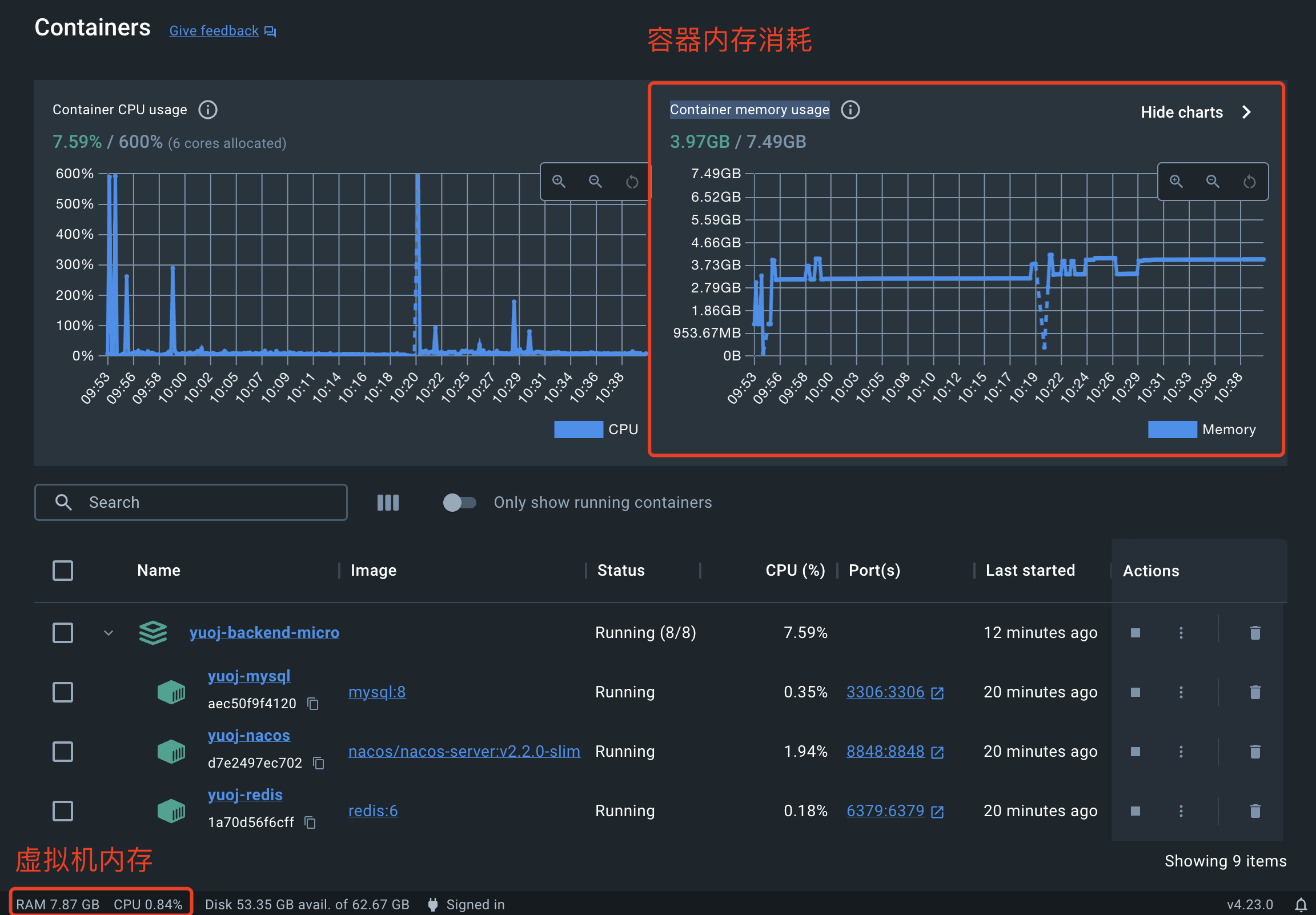The height and width of the screenshot is (915, 1316).
Task: Open the column settings icon
Action: point(388,502)
